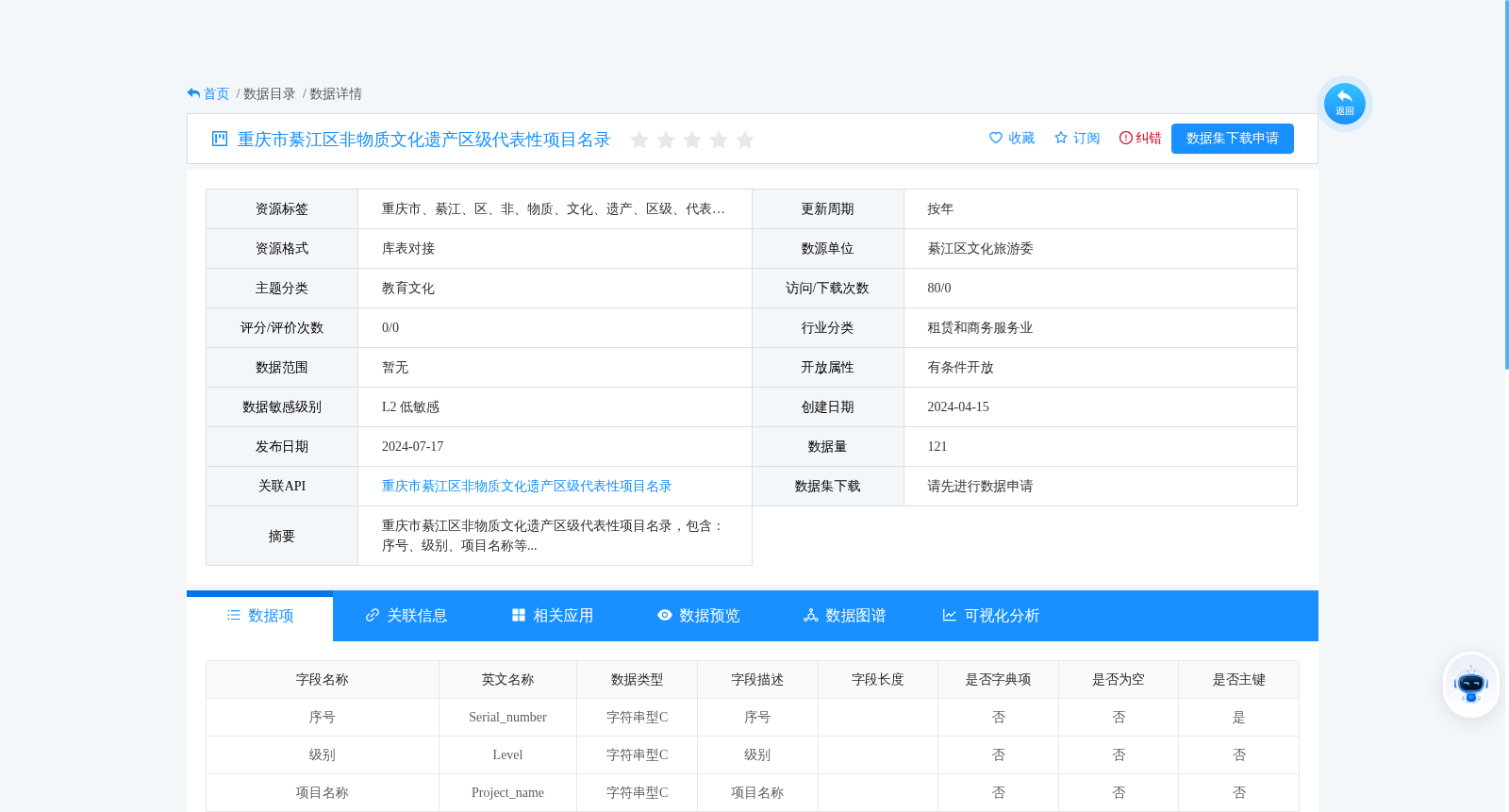Click the star 订阅 icon
Screen dimensions: 1509x812
(x=1061, y=138)
